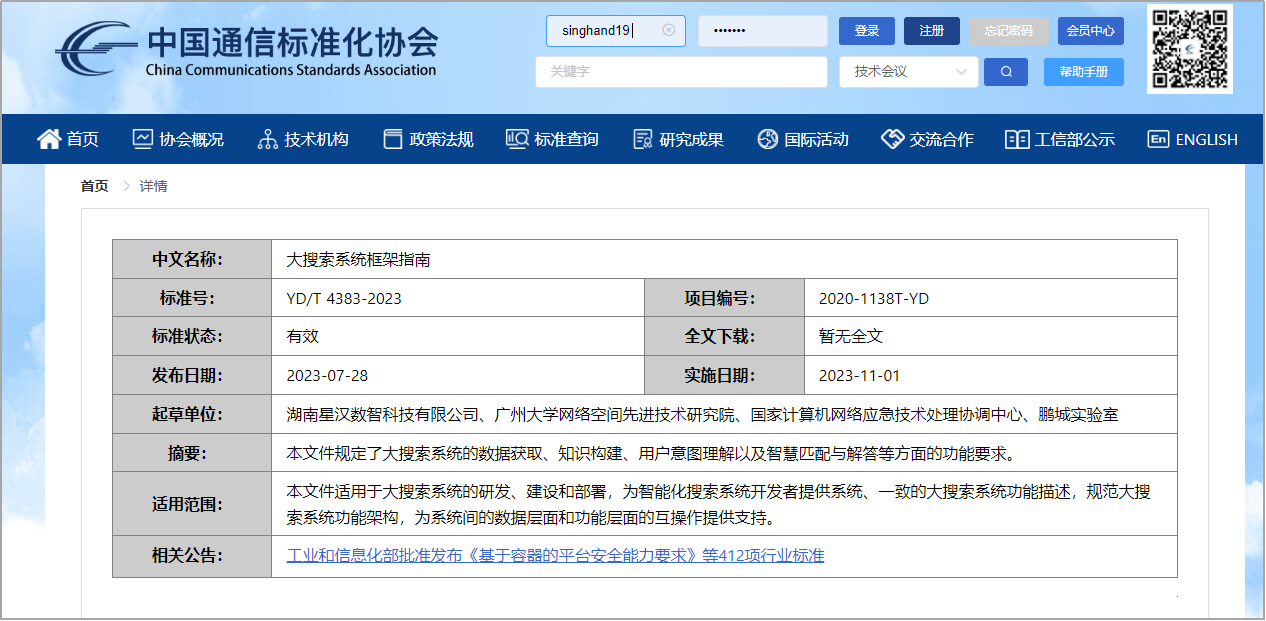Open the 帮助手册 help manual
The height and width of the screenshot is (621, 1266).
(1084, 72)
